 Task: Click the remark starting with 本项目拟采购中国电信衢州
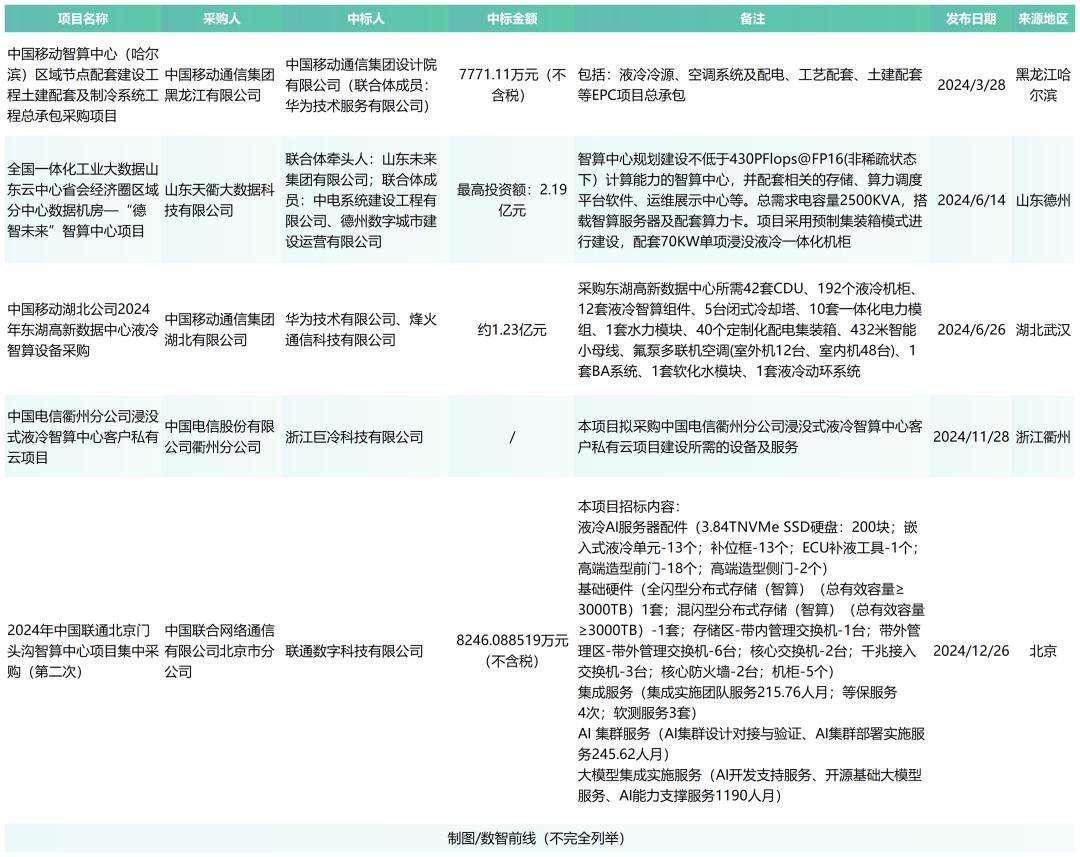pyautogui.click(x=749, y=436)
